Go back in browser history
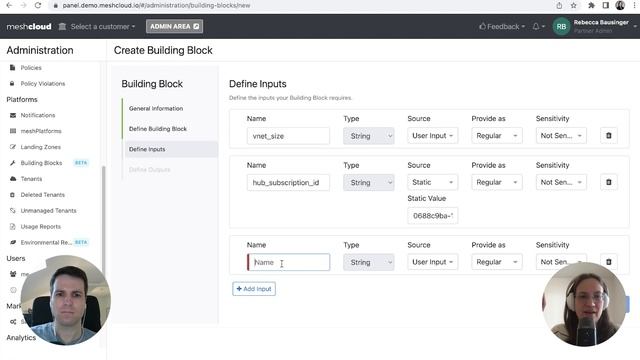Viewport: 640px width, 360px height. (9, 5)
